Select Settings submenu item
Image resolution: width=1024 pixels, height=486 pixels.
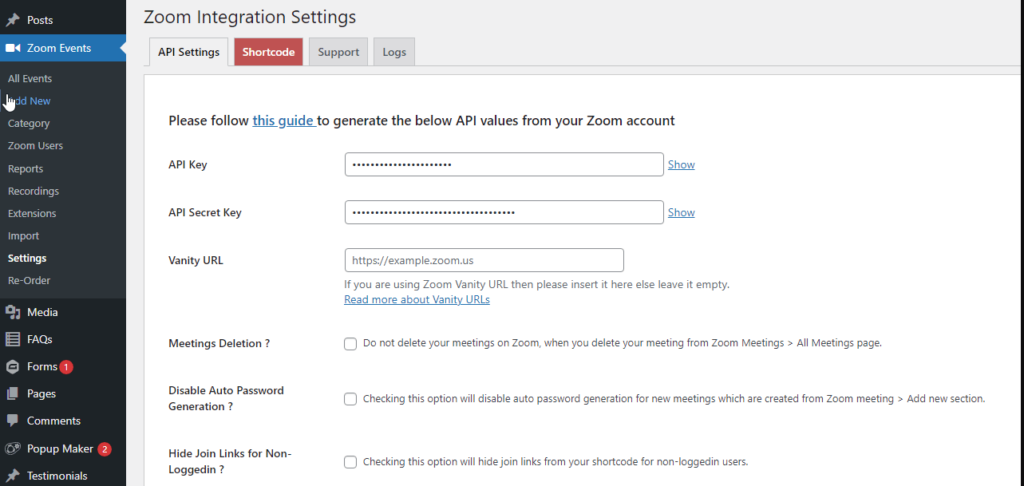[27, 258]
